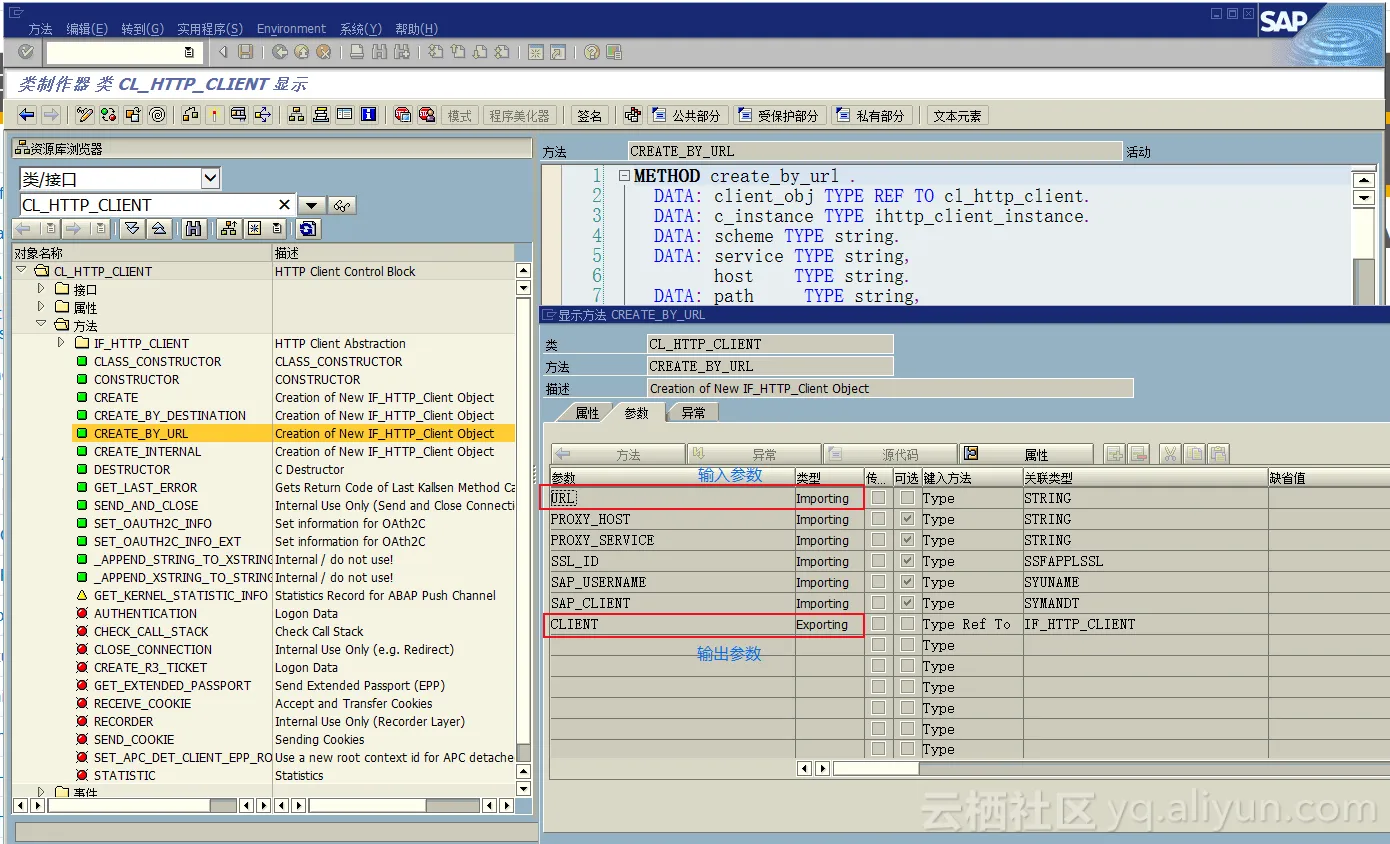Toggle the Pass-by-value checkbox for the URL parameter

tap(878, 498)
